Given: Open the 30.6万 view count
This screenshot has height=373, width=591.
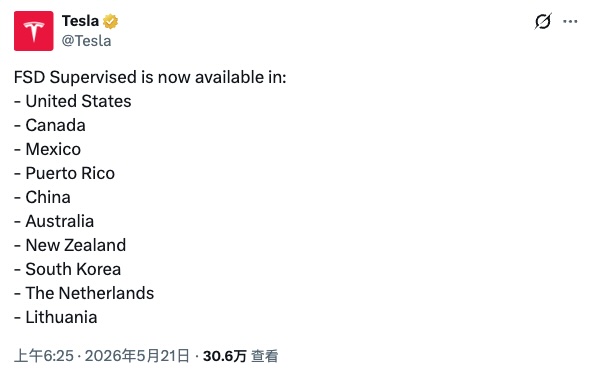Looking at the screenshot, I should [225, 356].
